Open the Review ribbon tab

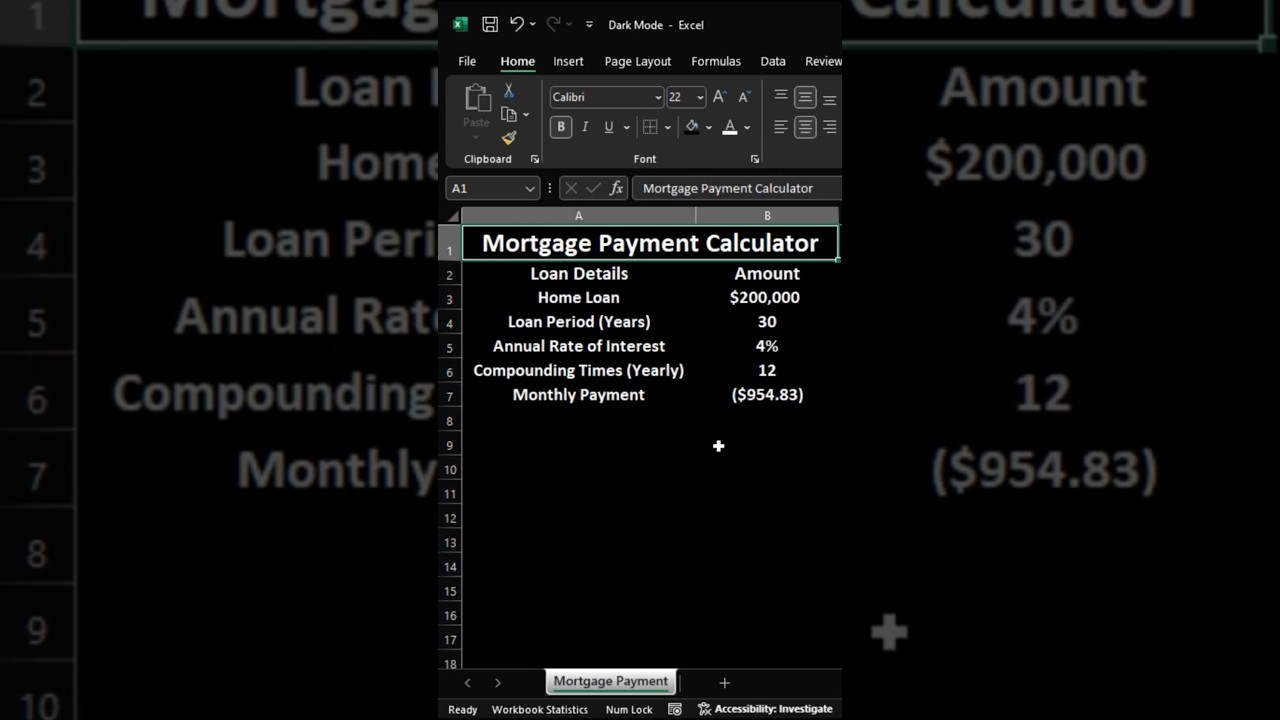(x=823, y=61)
